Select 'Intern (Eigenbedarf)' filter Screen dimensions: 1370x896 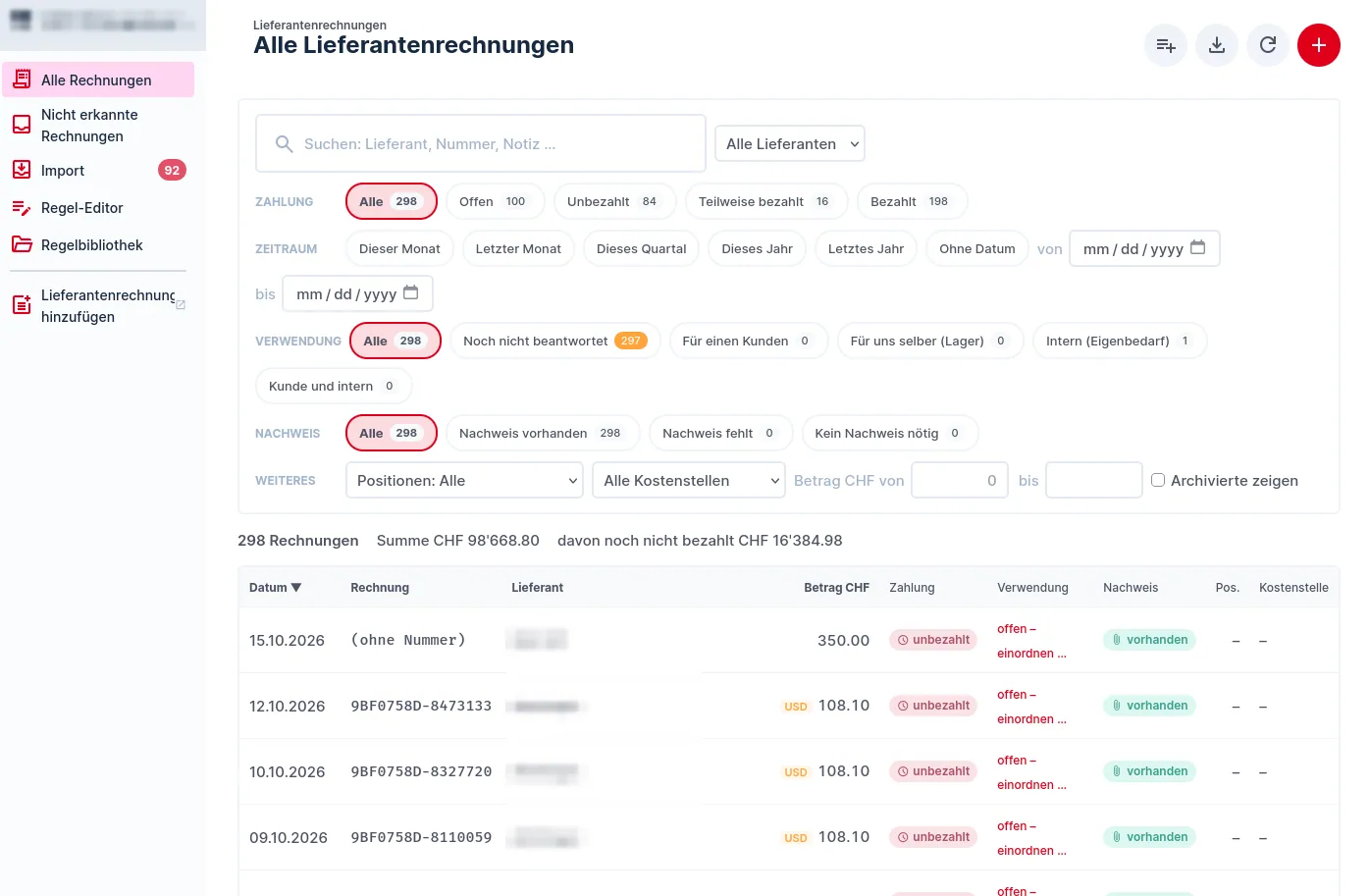click(1120, 341)
